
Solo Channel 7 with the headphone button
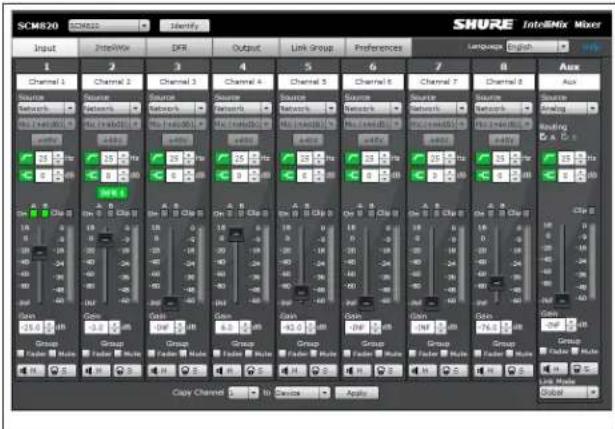coord(454,370)
